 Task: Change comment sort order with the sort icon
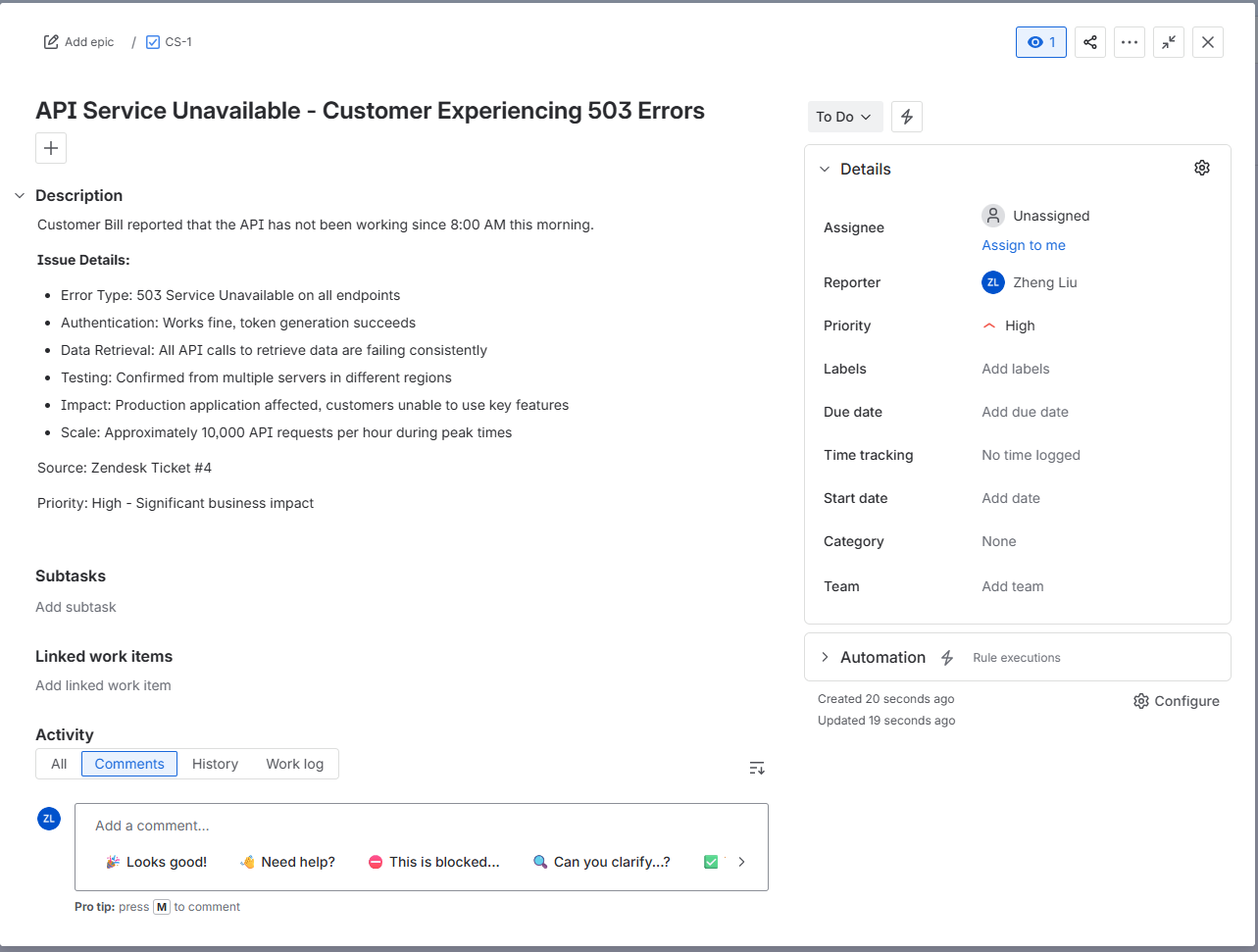click(x=756, y=768)
